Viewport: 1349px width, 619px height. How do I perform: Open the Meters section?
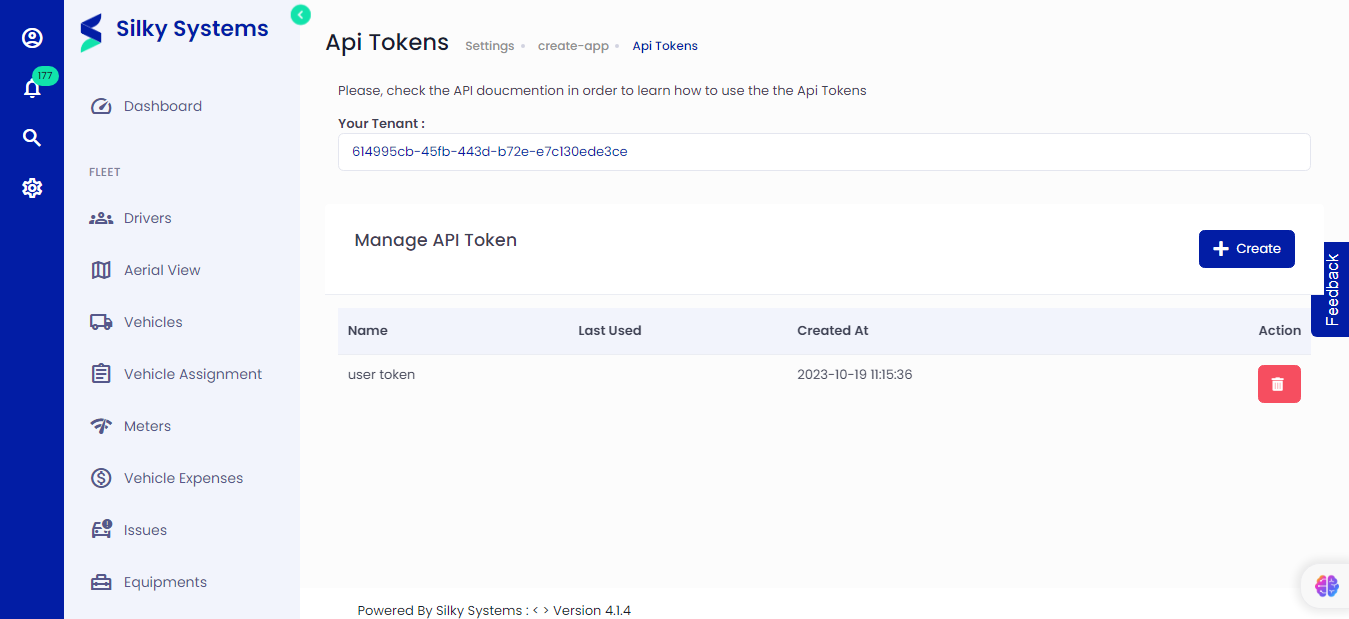click(146, 426)
